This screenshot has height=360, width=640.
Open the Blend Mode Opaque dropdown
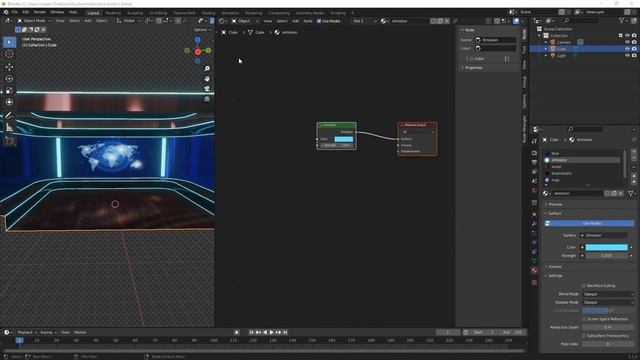coord(608,294)
